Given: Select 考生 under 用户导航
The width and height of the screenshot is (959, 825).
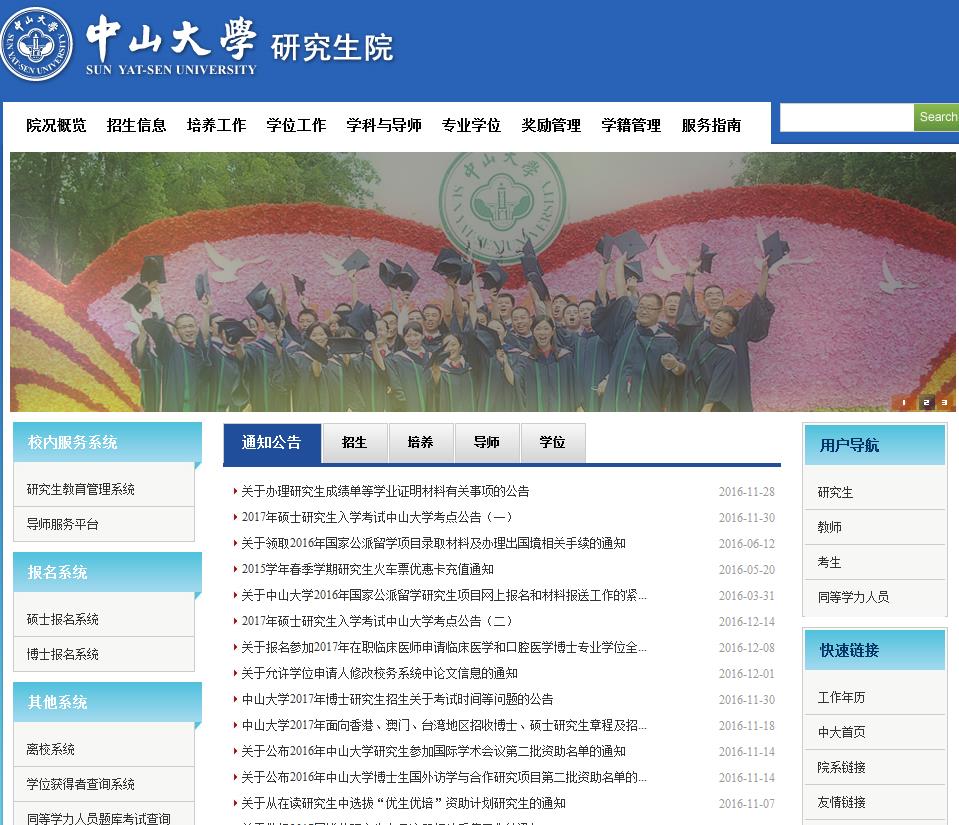Looking at the screenshot, I should coord(829,562).
